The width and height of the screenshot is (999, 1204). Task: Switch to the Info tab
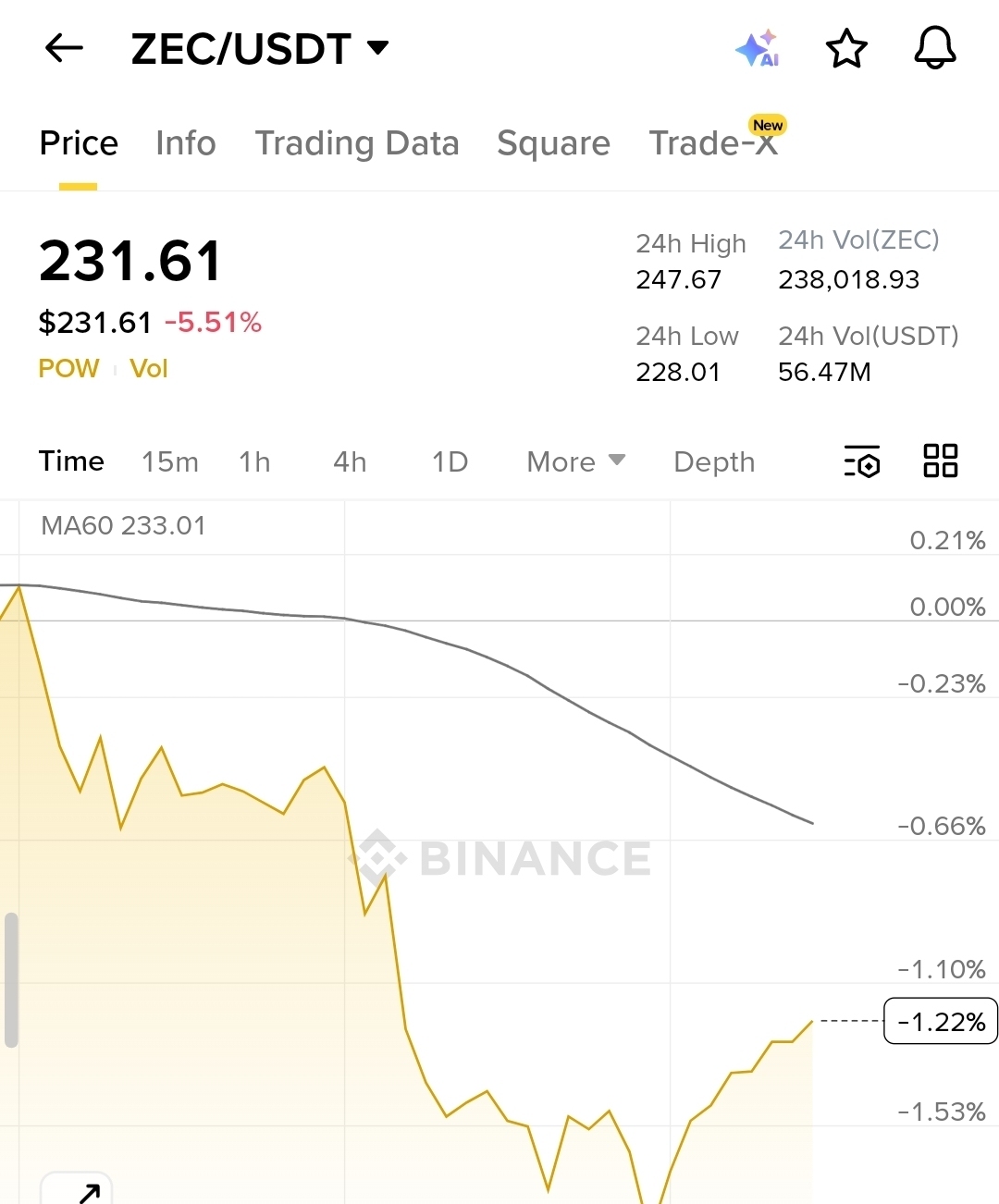click(x=185, y=143)
